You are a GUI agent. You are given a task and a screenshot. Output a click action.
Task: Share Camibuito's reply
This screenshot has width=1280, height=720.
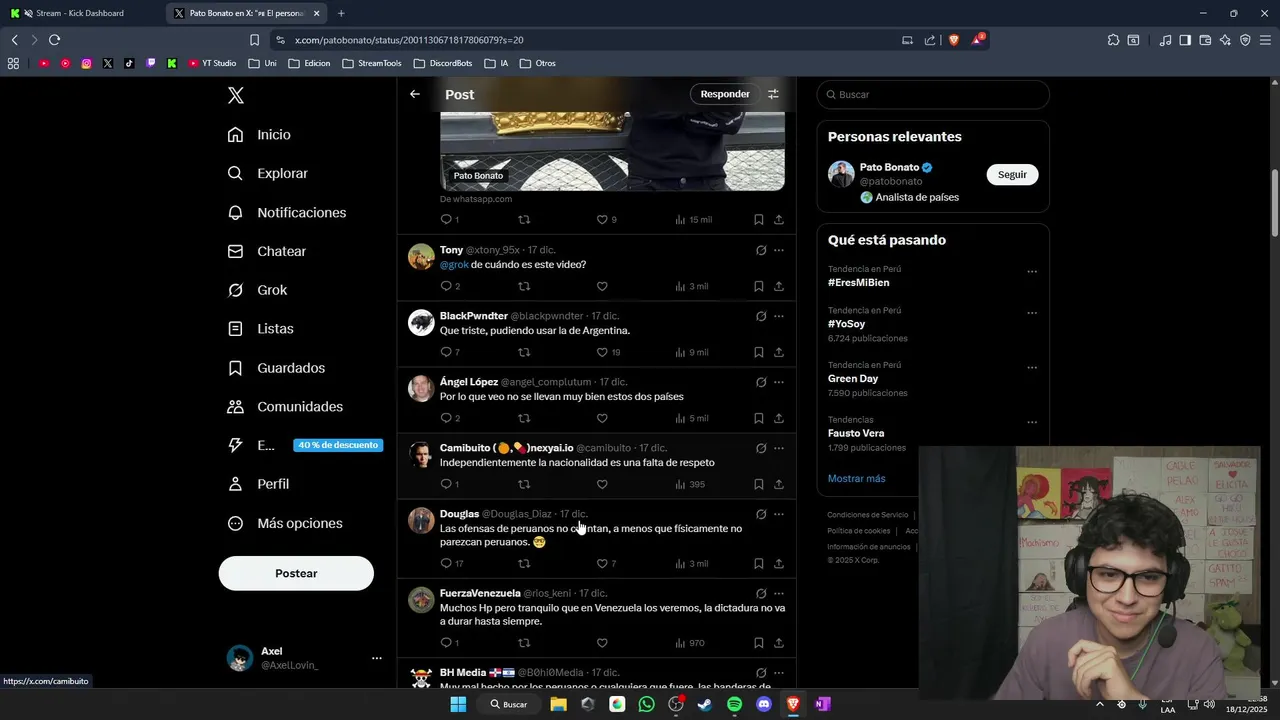(x=779, y=484)
